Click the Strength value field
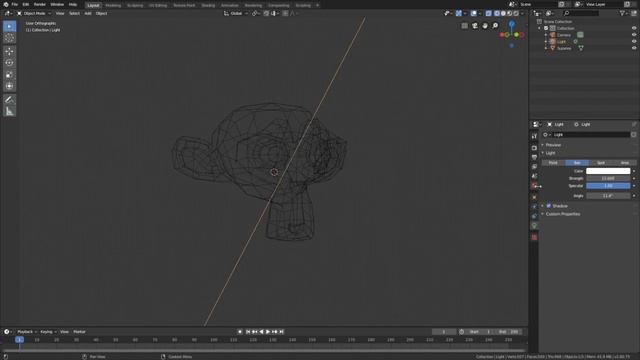 coord(608,178)
